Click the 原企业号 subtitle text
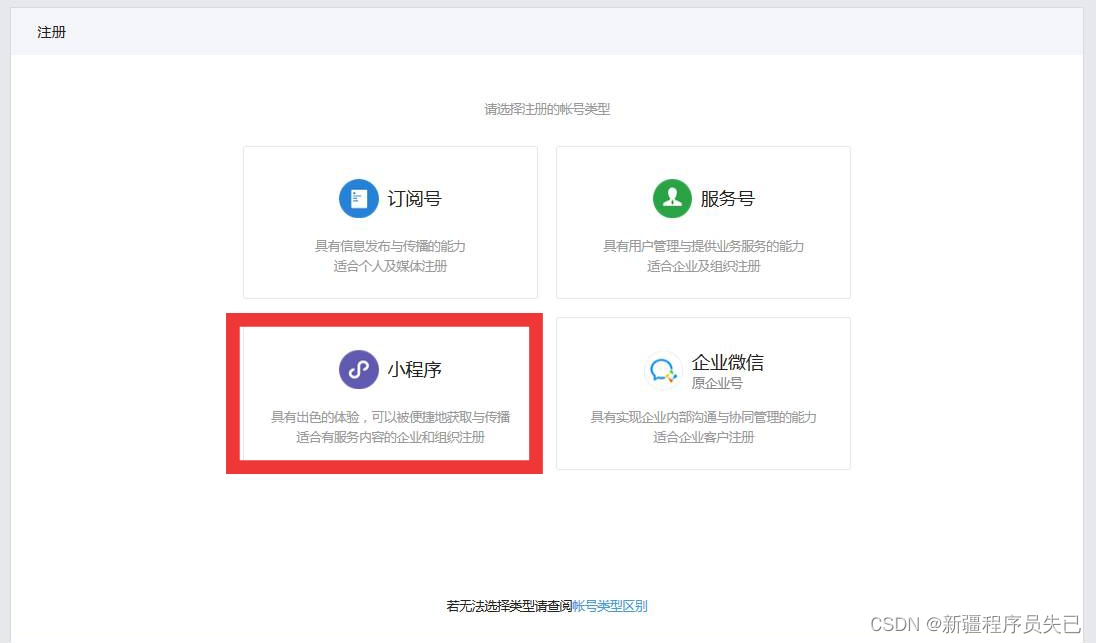Viewport: 1096px width, 643px height. 717,383
